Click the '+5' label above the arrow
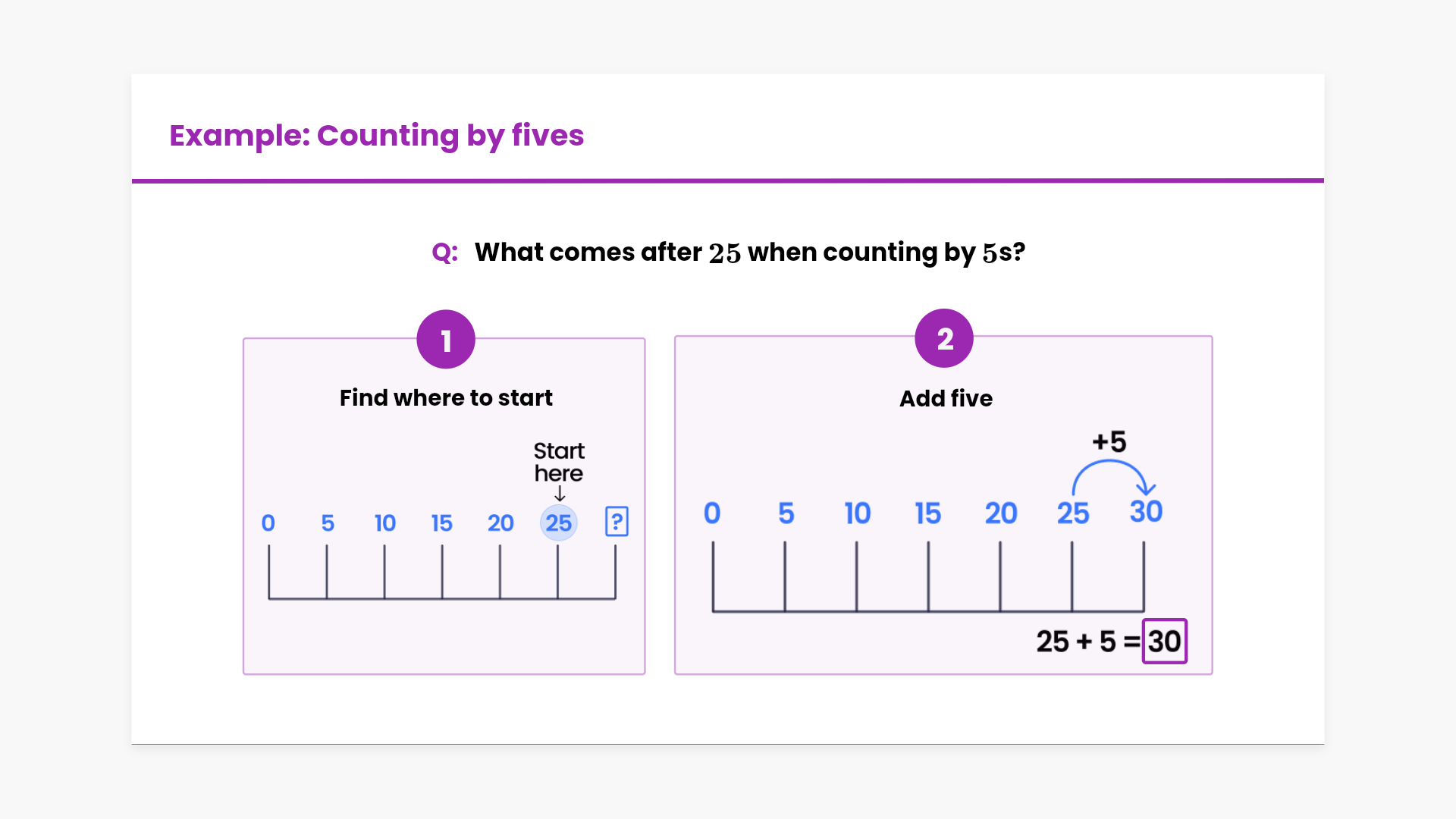The height and width of the screenshot is (819, 1456). 1109,442
